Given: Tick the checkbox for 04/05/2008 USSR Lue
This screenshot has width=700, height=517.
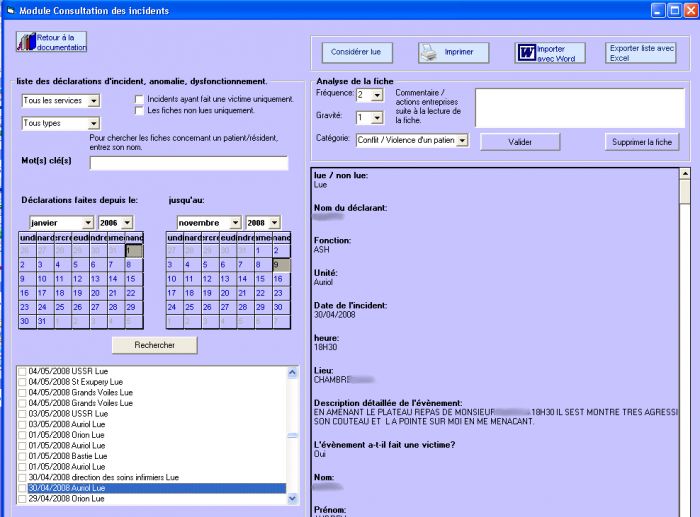Looking at the screenshot, I should (x=22, y=371).
